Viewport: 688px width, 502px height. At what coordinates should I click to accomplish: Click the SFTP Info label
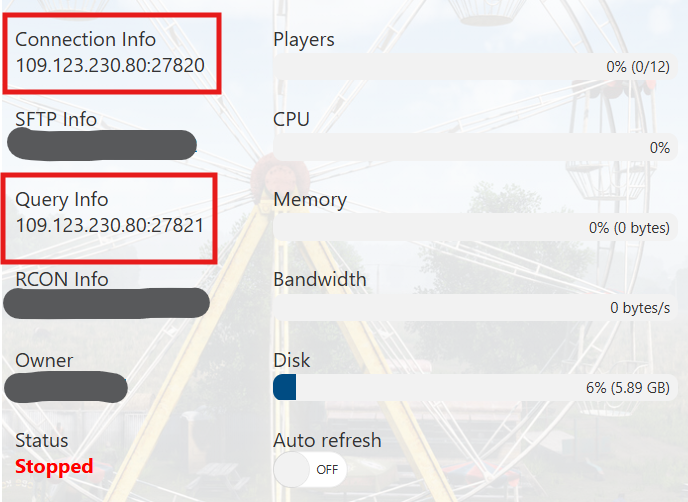click(56, 119)
